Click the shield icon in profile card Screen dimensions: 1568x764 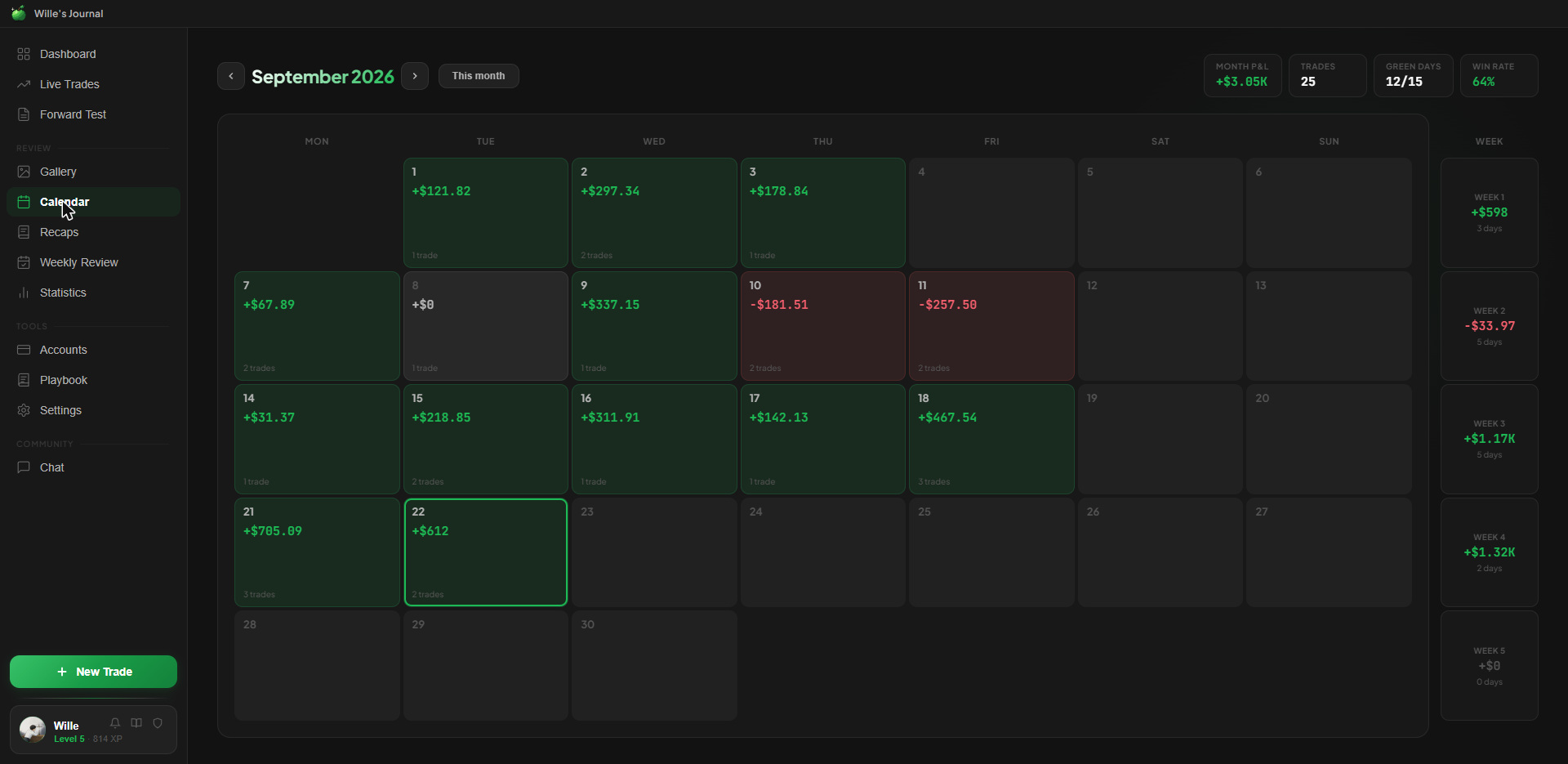(158, 723)
